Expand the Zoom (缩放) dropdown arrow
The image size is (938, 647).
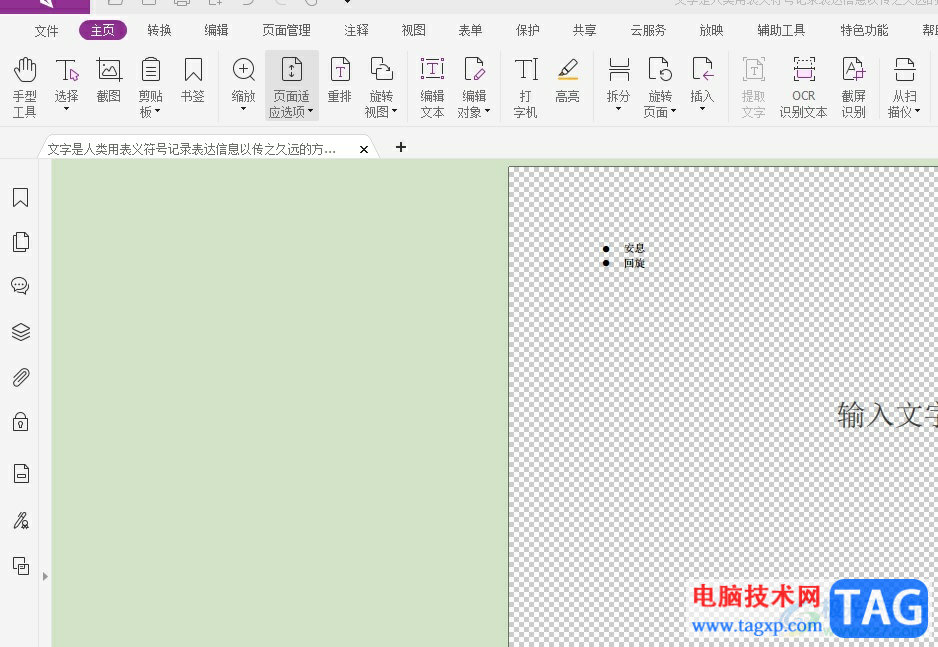point(243,109)
